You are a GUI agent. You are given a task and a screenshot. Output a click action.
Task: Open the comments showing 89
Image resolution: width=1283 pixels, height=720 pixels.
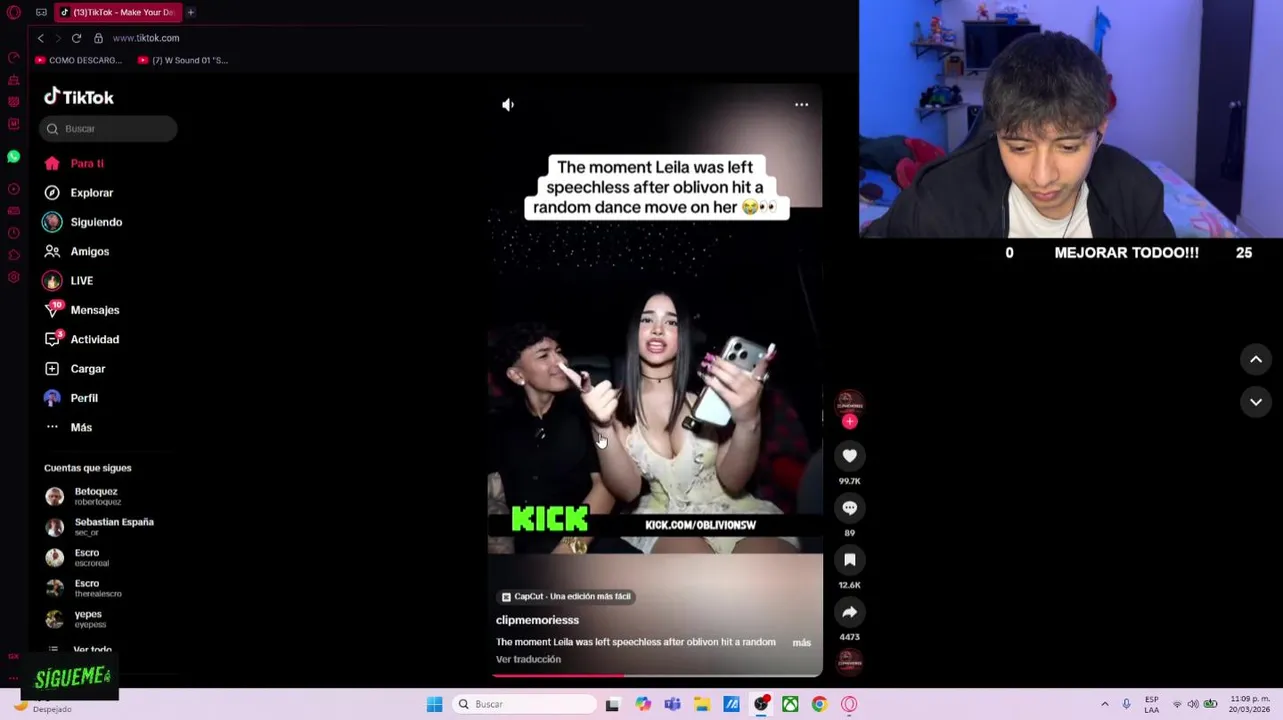coord(849,508)
